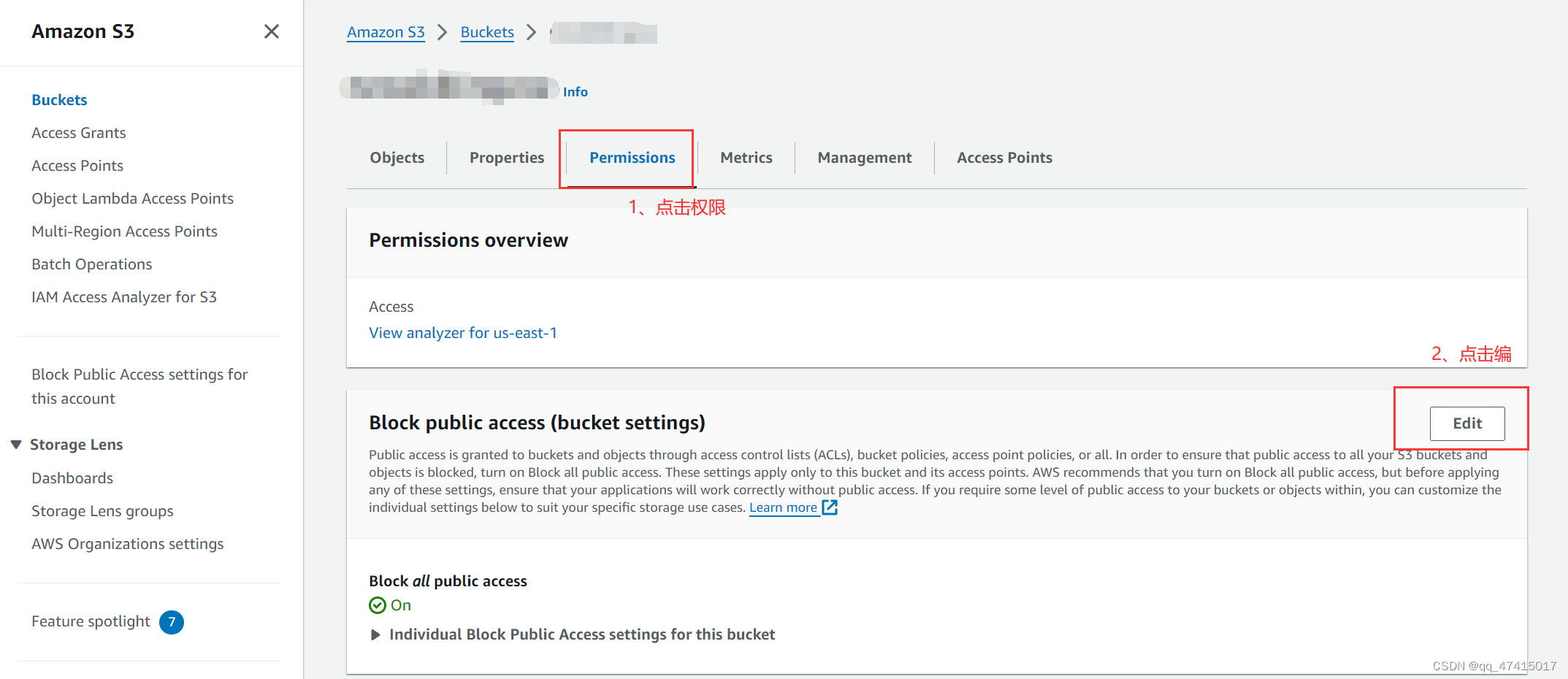The image size is (1568, 679).
Task: Click the Amazon S3 sidebar title
Action: coord(83,31)
